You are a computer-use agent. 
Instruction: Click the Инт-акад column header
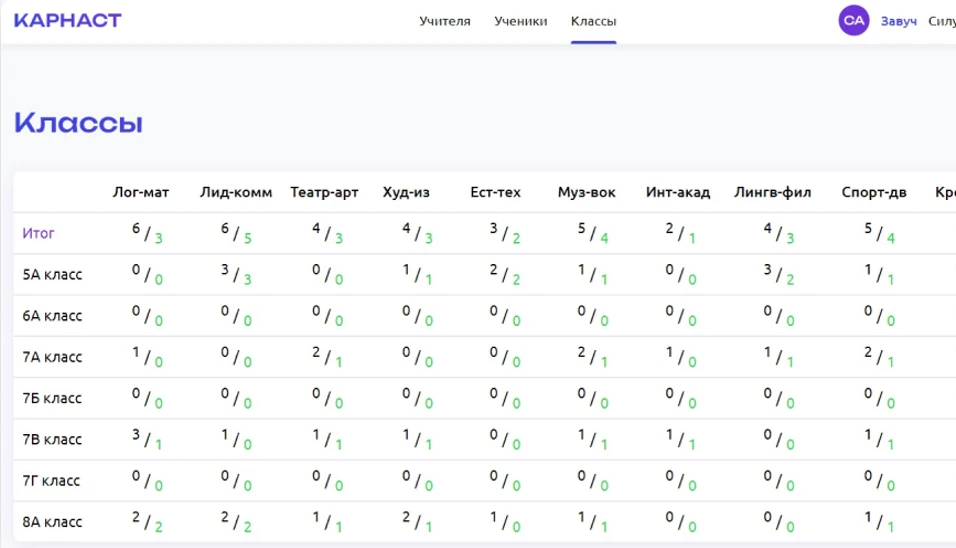[678, 193]
